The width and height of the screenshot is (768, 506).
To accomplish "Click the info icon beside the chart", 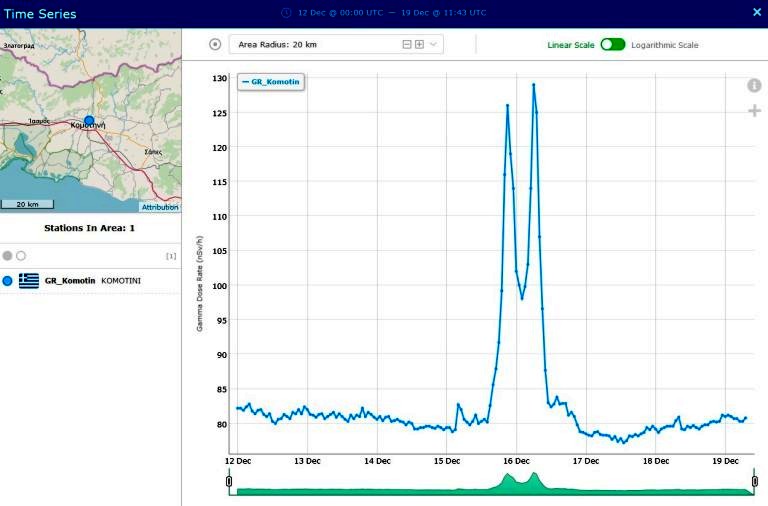I will coord(754,86).
